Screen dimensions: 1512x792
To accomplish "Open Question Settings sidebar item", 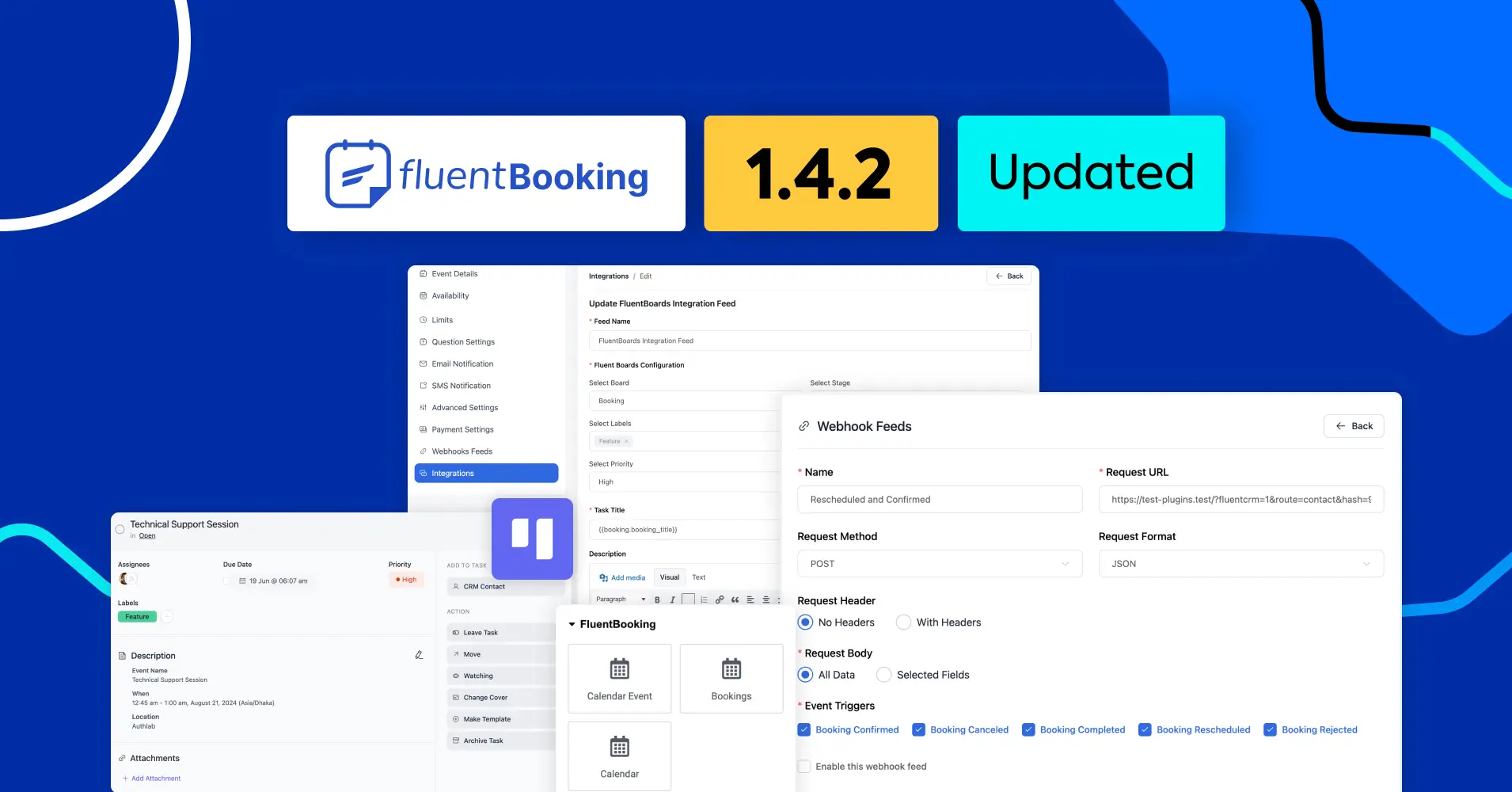I will pyautogui.click(x=457, y=342).
